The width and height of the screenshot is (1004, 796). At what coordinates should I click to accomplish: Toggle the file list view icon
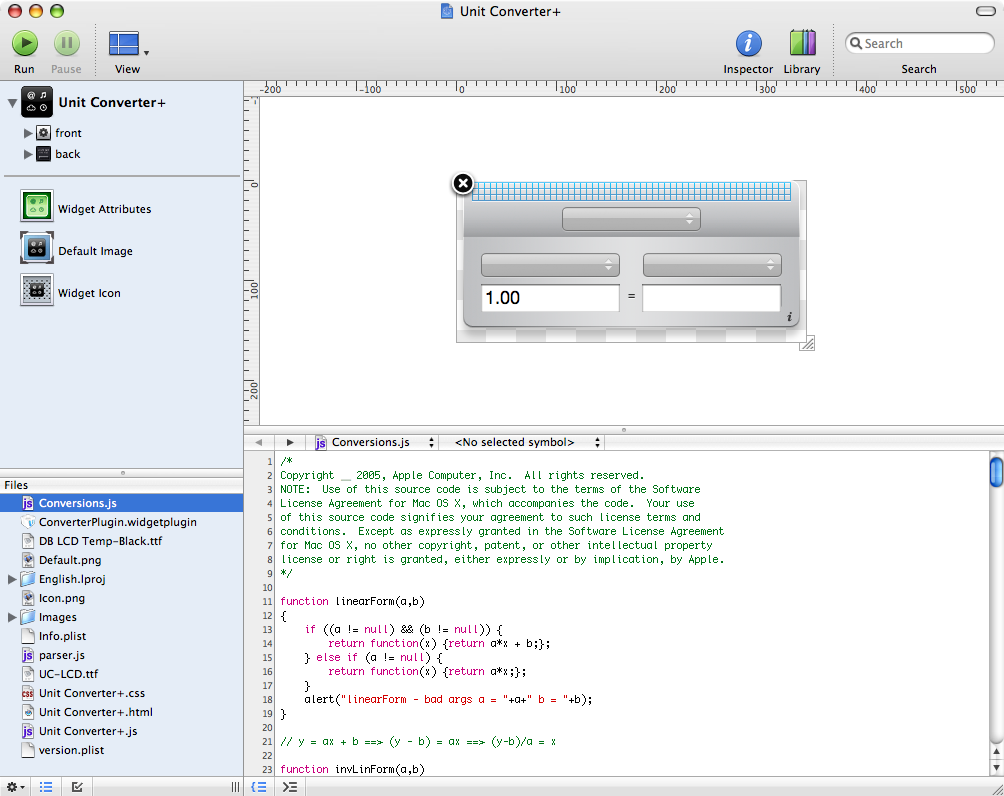(46, 787)
